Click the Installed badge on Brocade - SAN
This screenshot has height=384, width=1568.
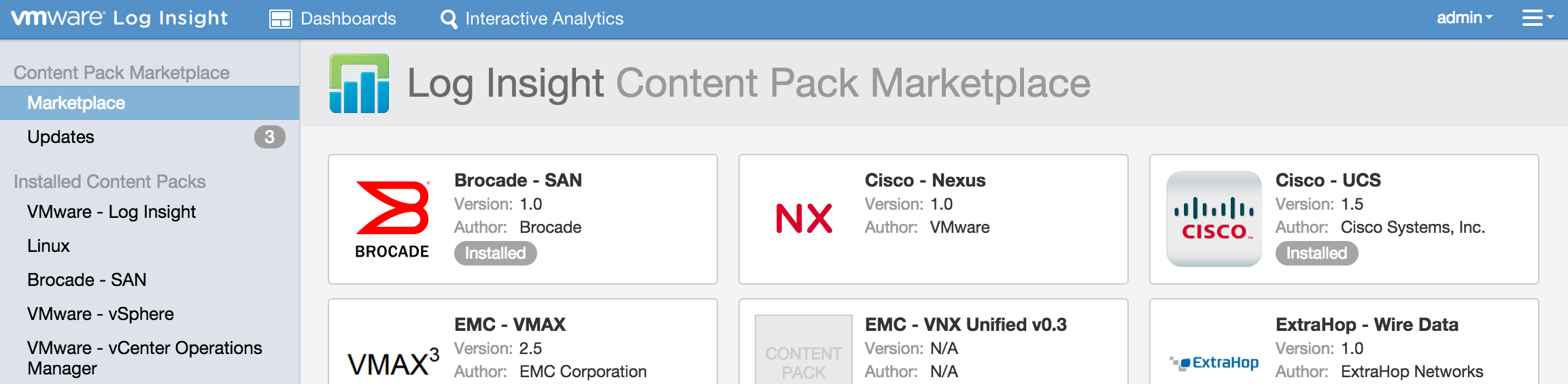(495, 253)
